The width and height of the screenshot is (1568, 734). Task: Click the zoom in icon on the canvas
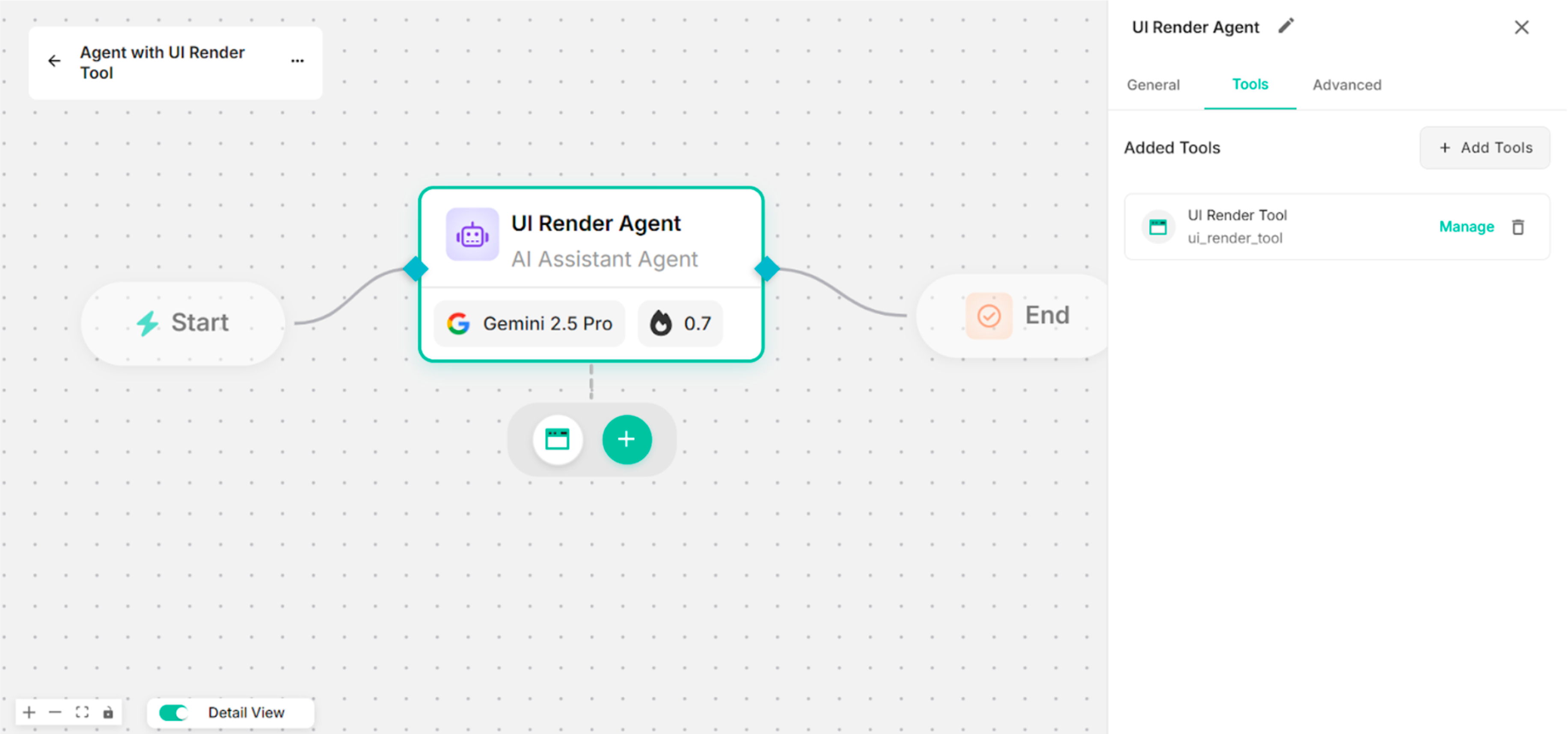tap(29, 712)
